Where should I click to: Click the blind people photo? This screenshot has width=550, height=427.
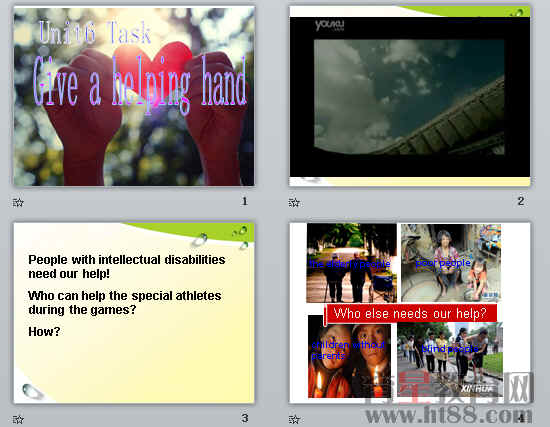(x=450, y=360)
